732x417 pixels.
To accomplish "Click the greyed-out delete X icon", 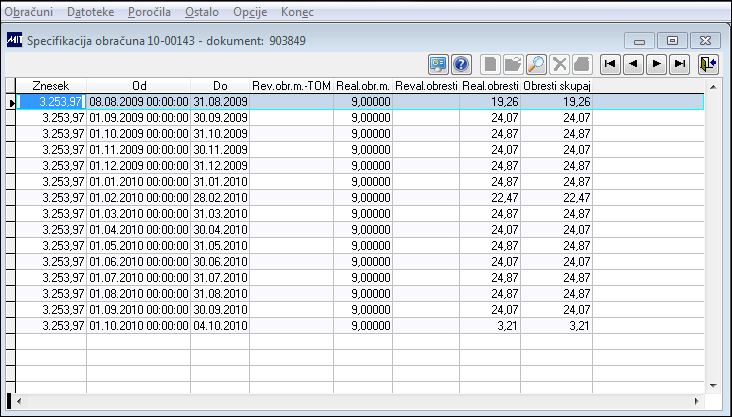I will pos(559,64).
